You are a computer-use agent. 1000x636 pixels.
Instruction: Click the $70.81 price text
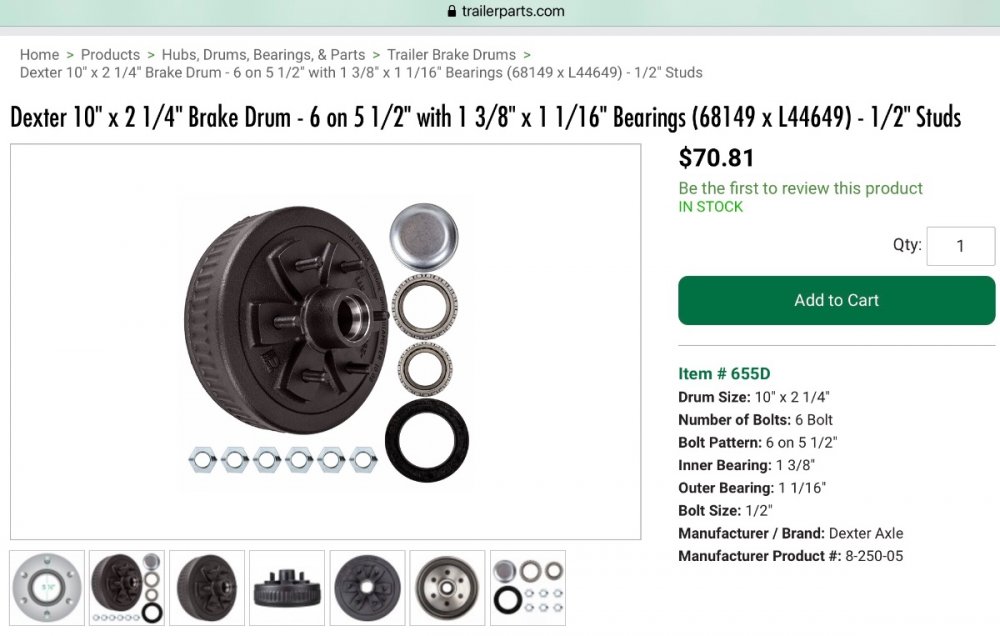(716, 158)
